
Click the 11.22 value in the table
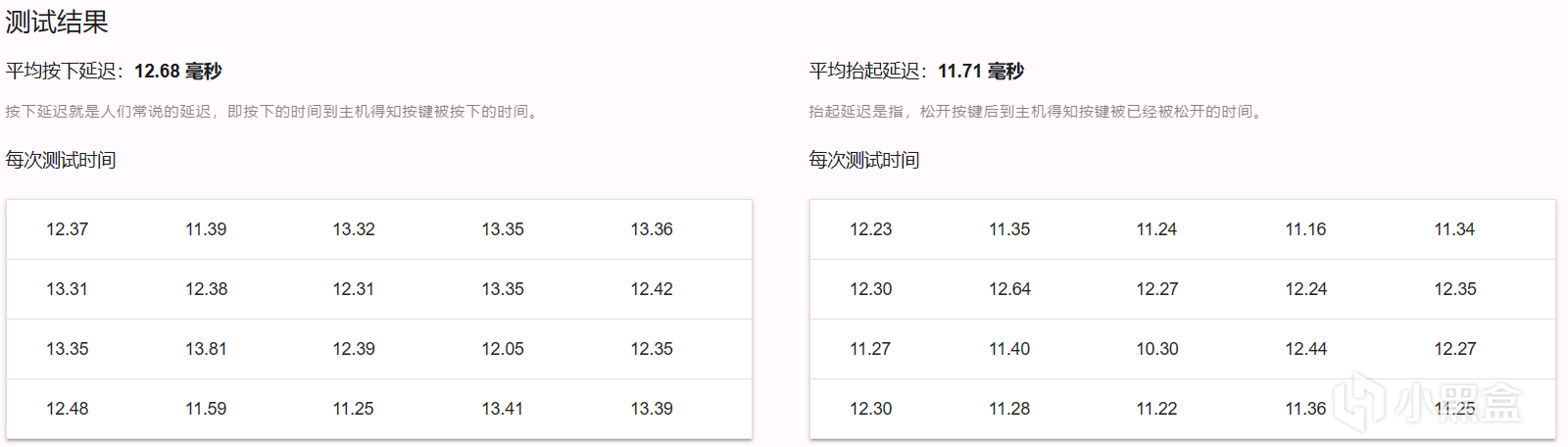(1157, 409)
